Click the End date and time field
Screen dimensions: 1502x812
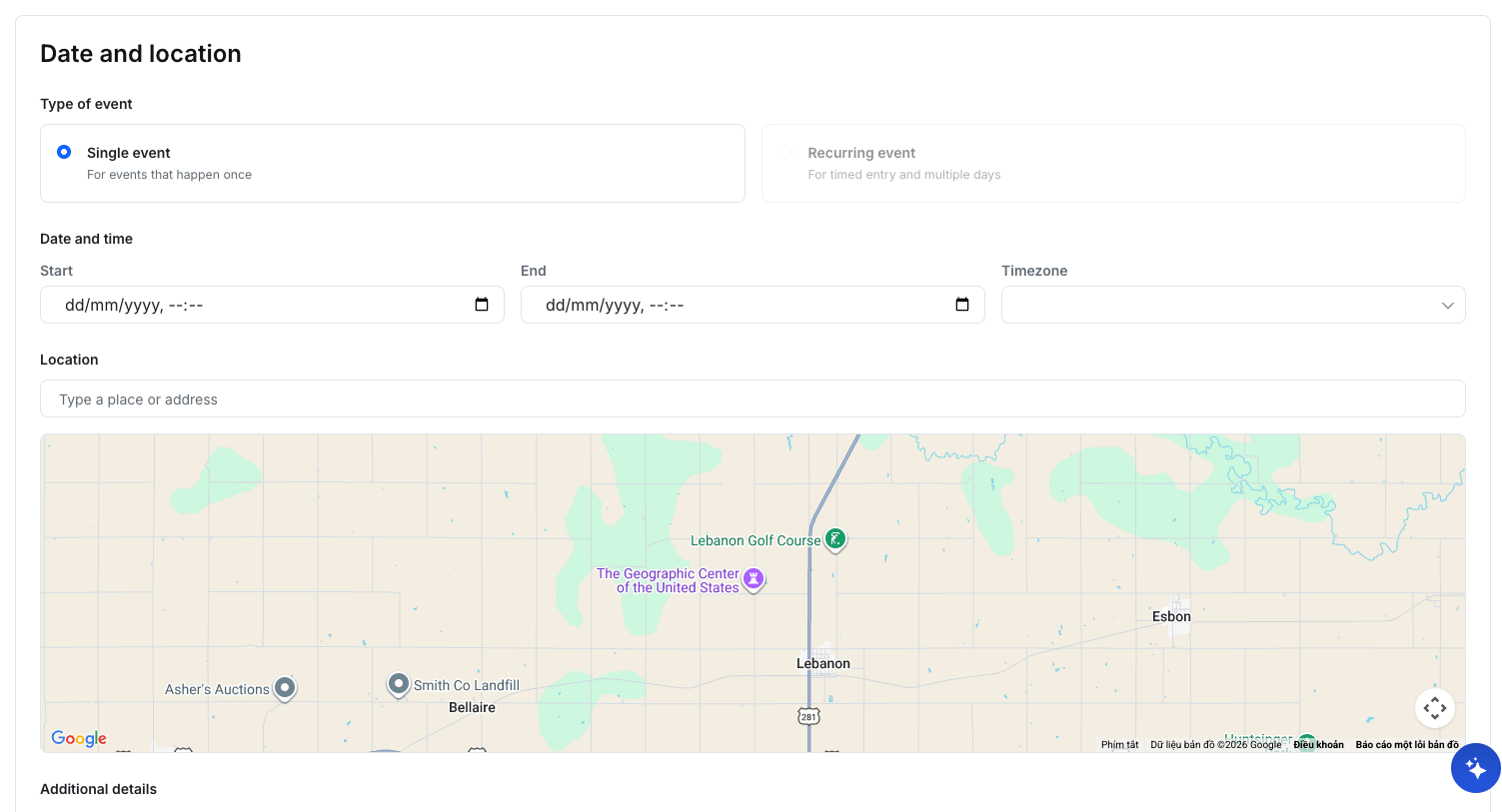(x=740, y=305)
